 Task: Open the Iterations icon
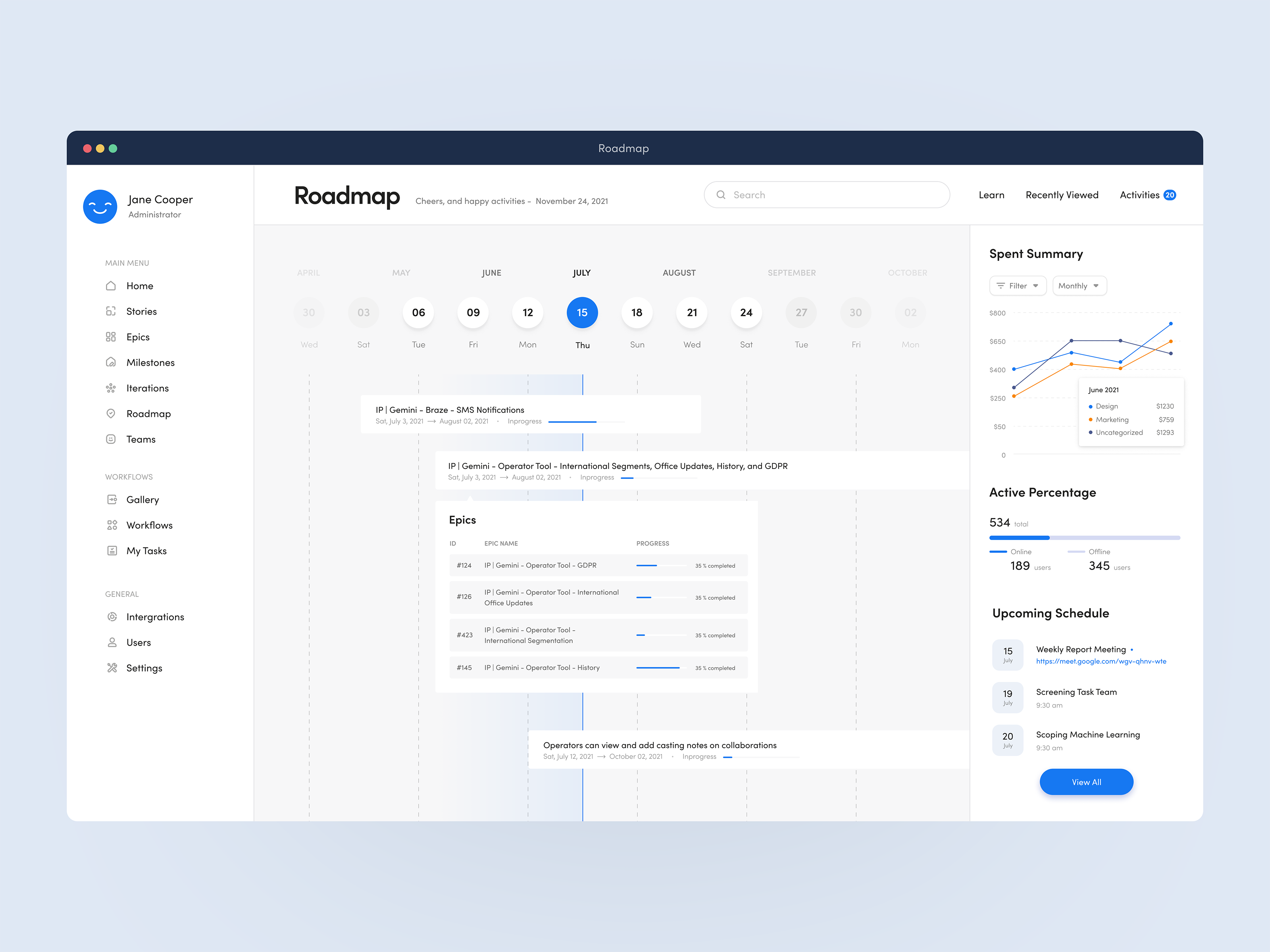pos(111,388)
